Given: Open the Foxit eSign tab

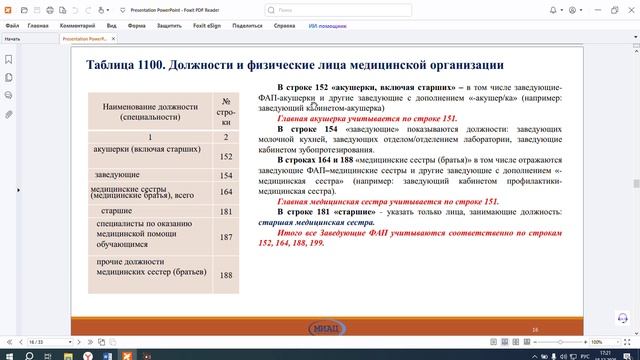Looking at the screenshot, I should [x=207, y=26].
